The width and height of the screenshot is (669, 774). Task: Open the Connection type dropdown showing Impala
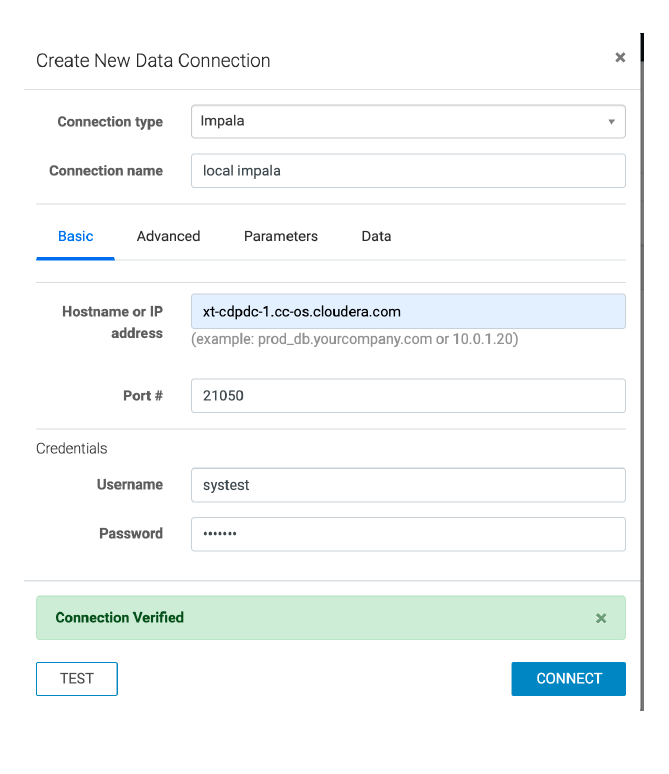pos(408,121)
